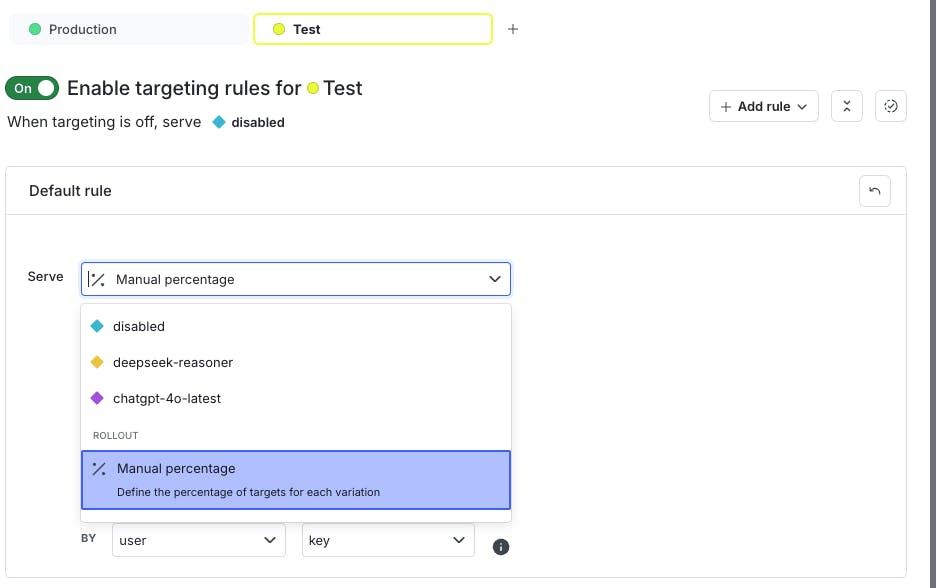937x588 pixels.
Task: Choose the chatgpt-4o-latest variation
Action: point(167,398)
